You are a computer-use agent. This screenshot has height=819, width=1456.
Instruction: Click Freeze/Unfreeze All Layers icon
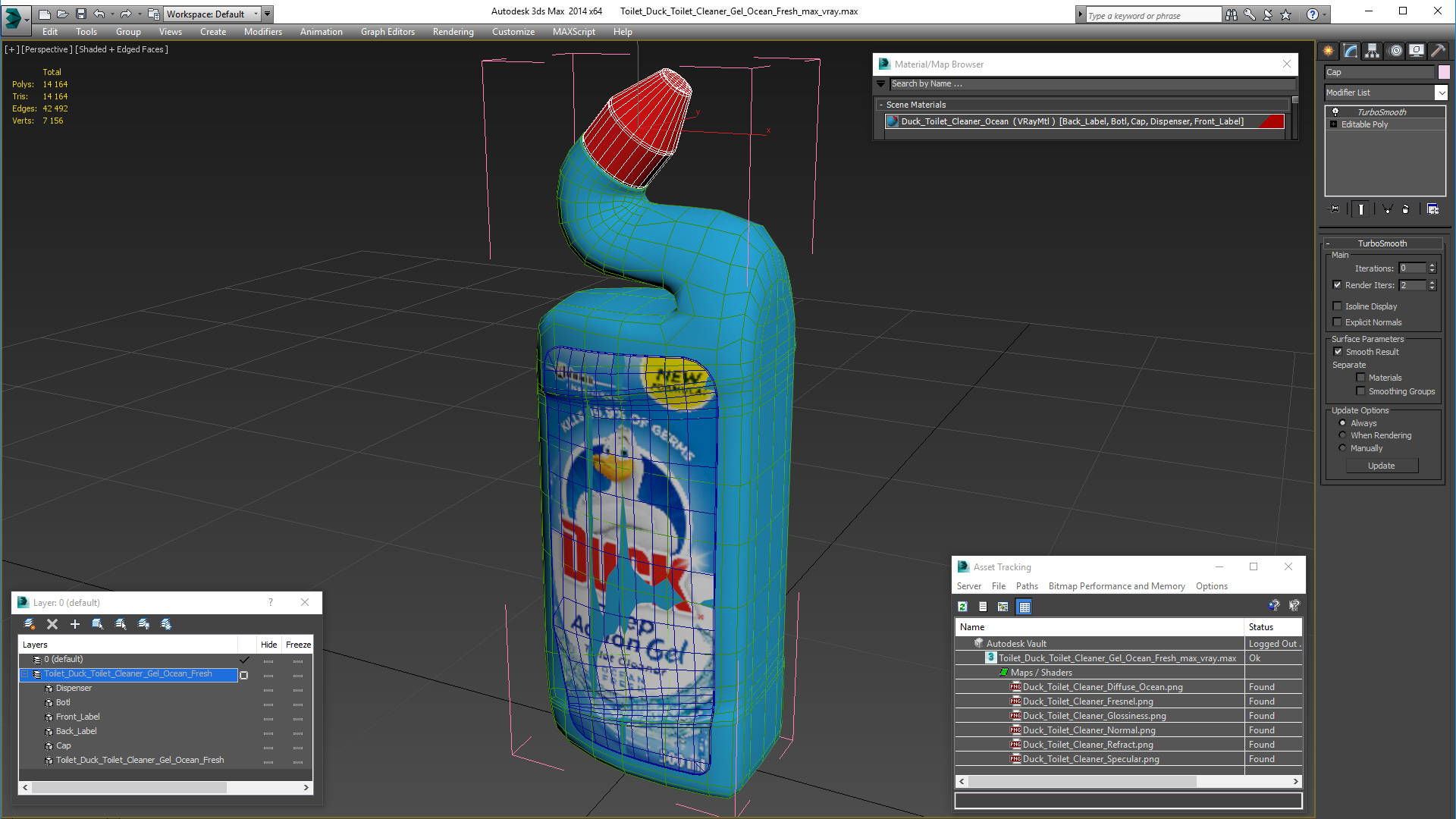click(166, 624)
